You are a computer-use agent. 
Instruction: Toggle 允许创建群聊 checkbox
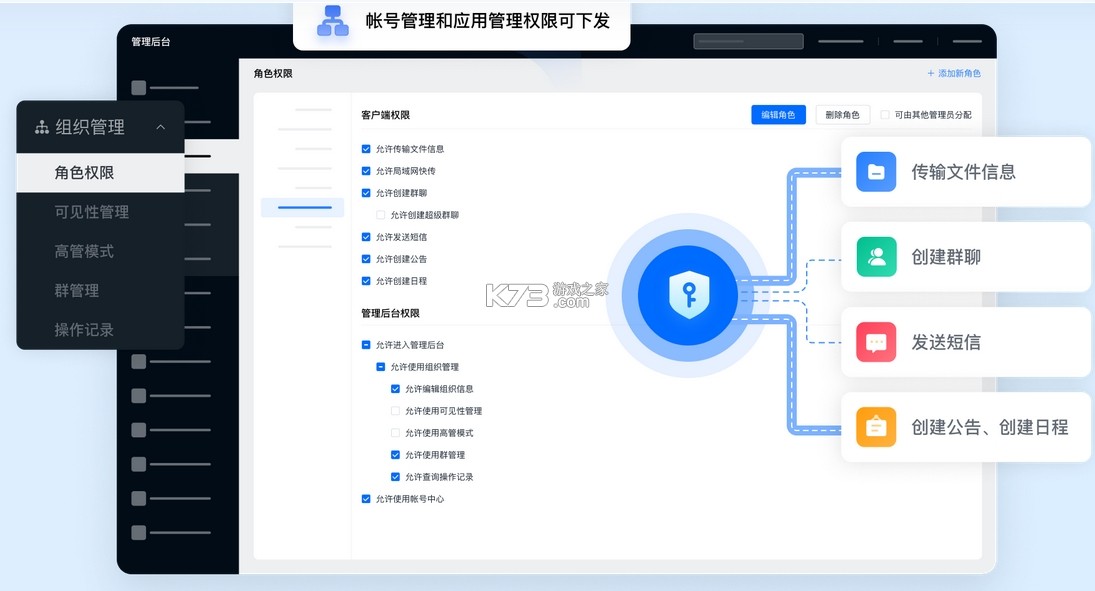tap(366, 193)
